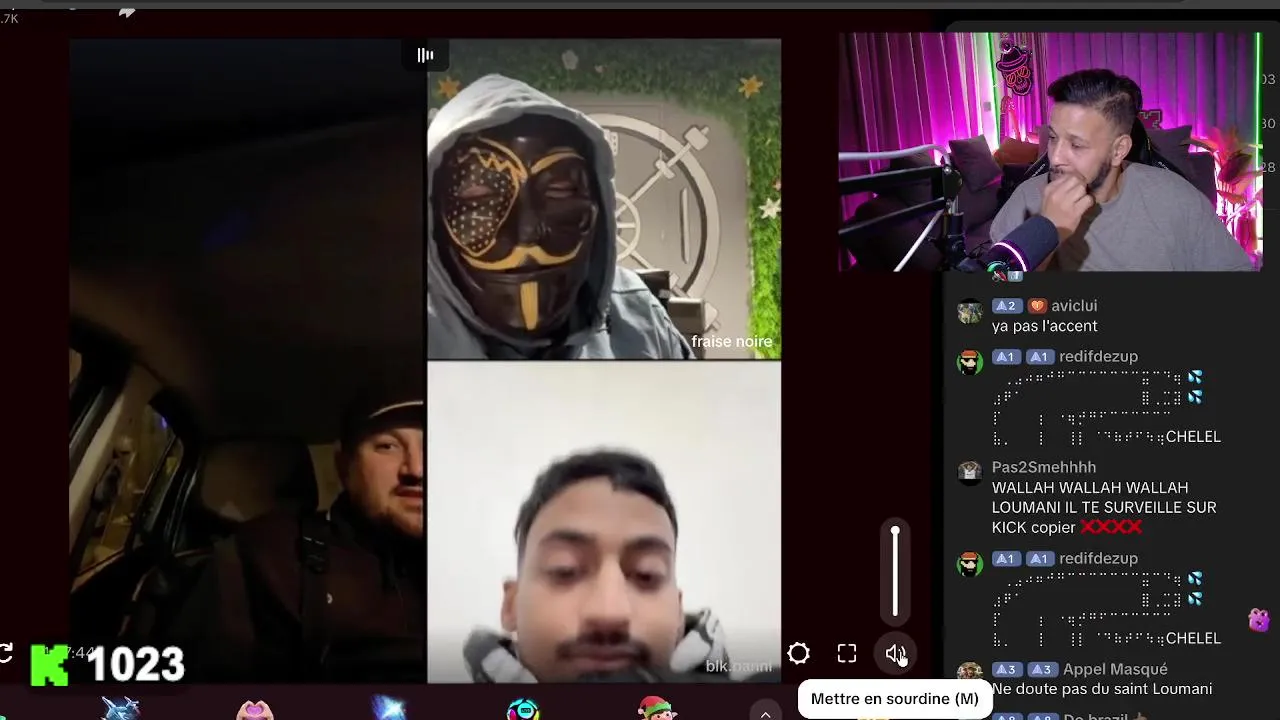This screenshot has width=1280, height=720.
Task: Open Pas2Smehhhh's chat profile
Action: click(1044, 467)
